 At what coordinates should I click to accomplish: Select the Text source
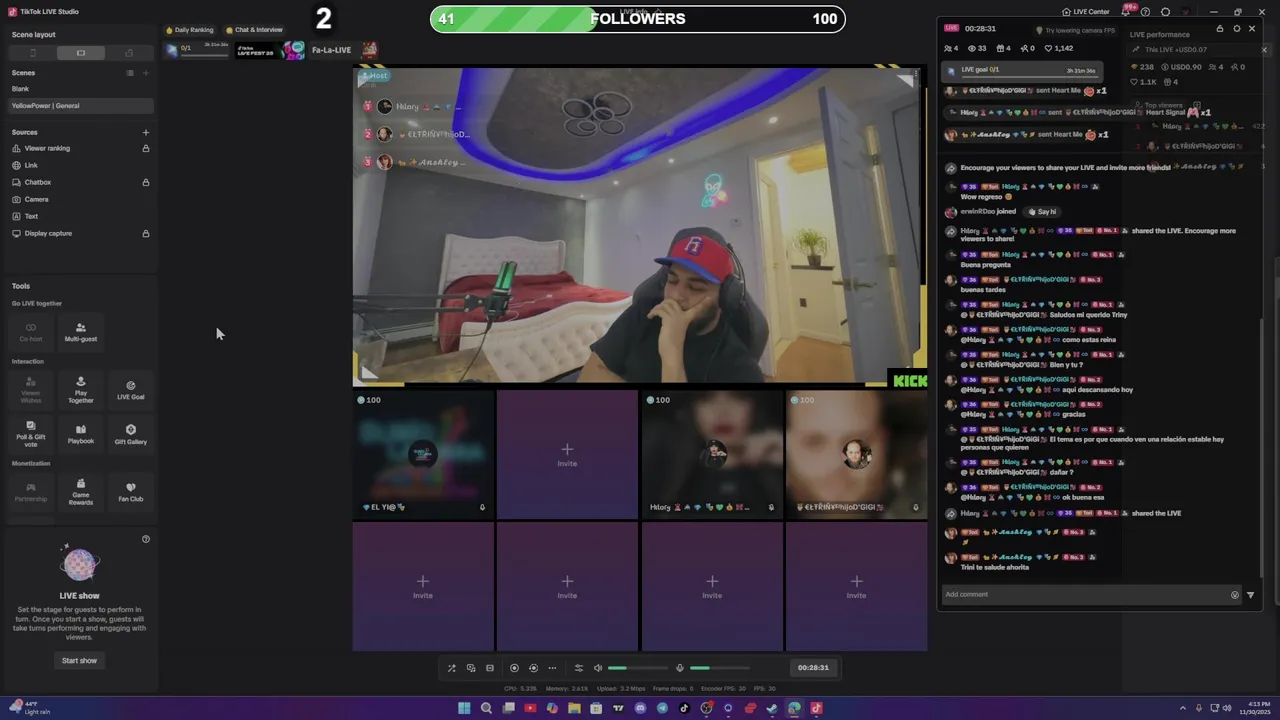pyautogui.click(x=80, y=216)
